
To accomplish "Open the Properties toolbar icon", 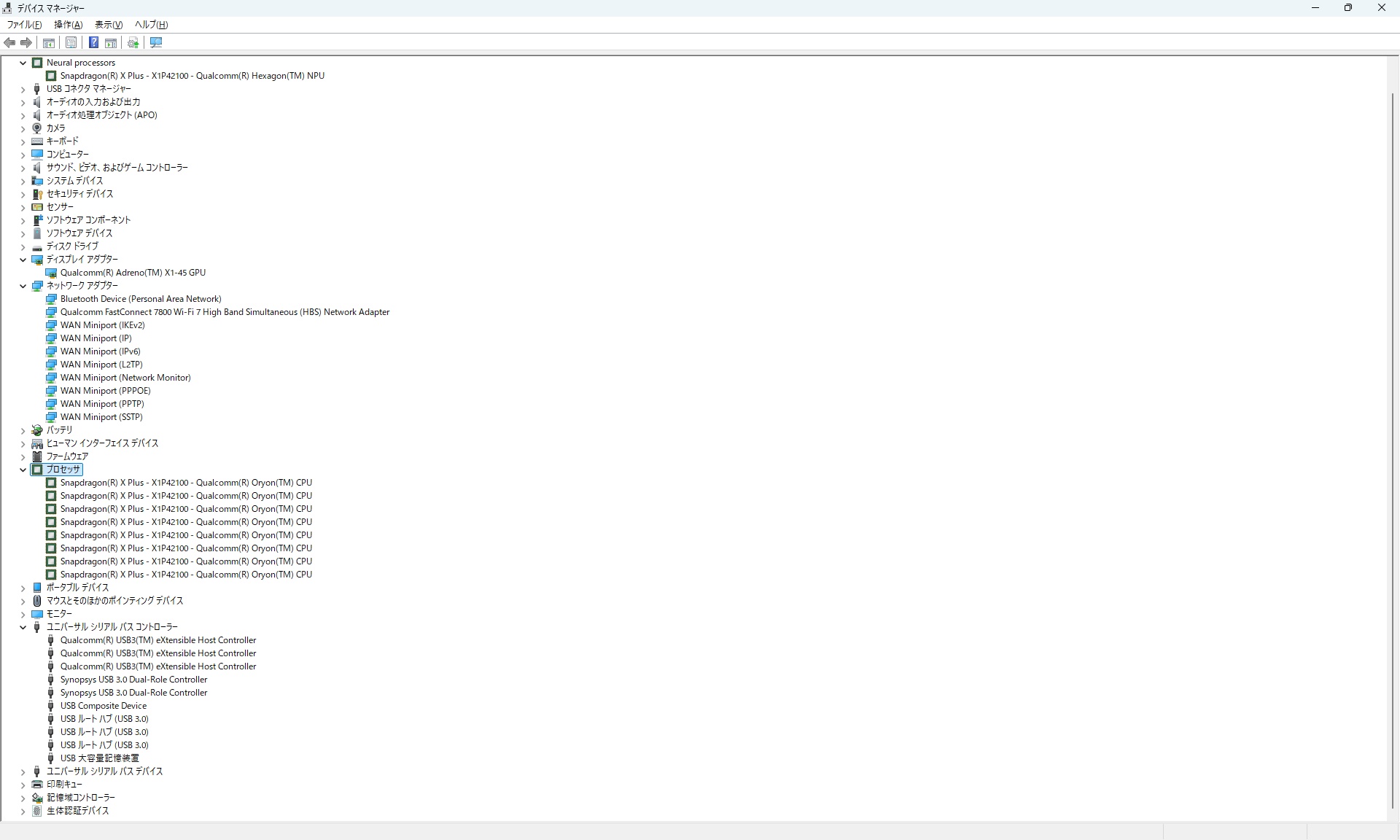I will click(71, 43).
